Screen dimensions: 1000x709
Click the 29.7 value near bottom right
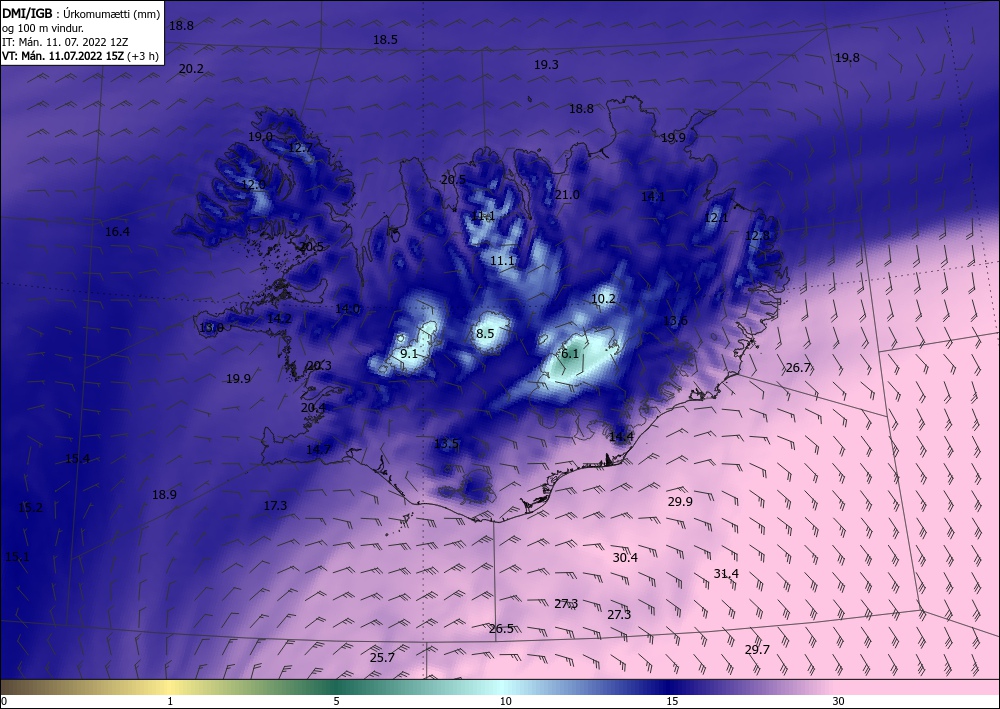pyautogui.click(x=757, y=649)
